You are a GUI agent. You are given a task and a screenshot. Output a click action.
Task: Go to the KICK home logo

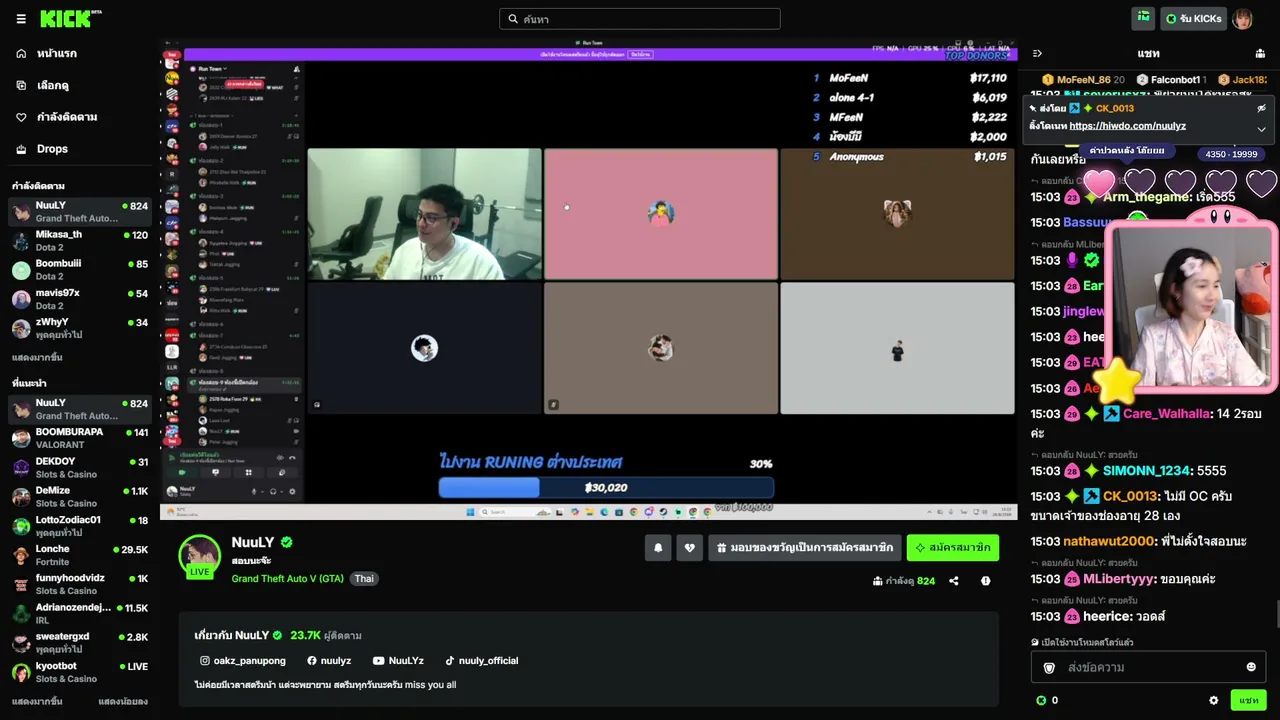pyautogui.click(x=70, y=18)
